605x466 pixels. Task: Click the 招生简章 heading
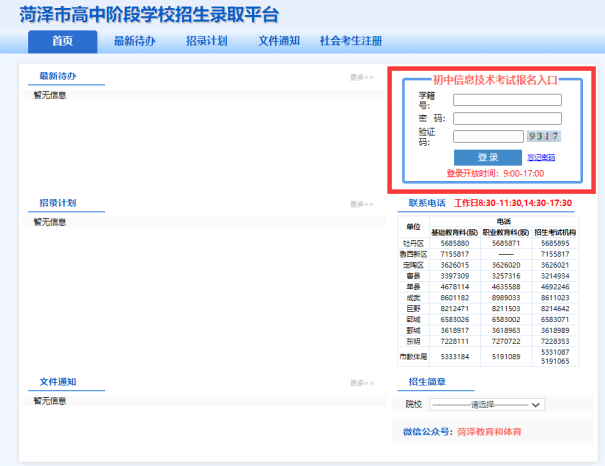(x=427, y=382)
